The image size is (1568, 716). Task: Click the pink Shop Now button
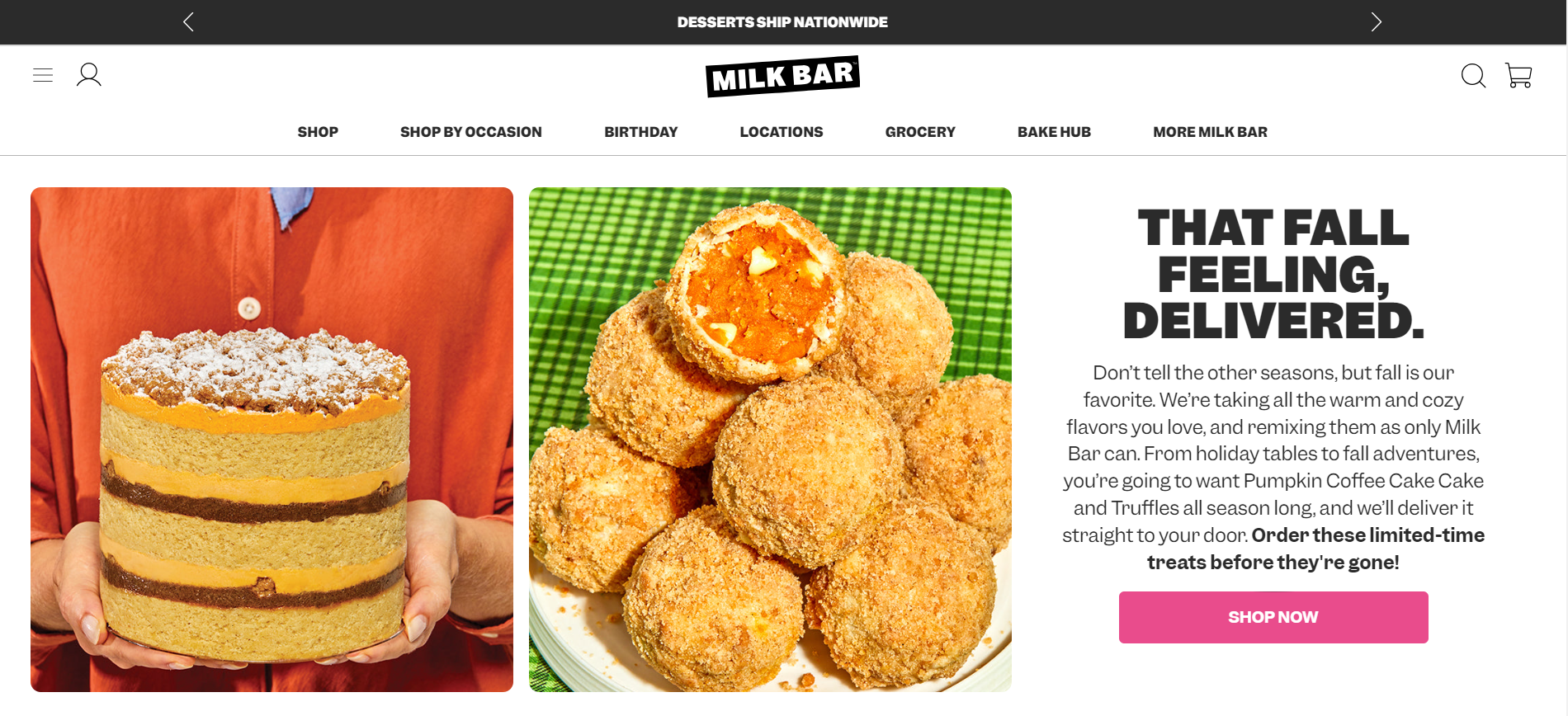coord(1273,617)
